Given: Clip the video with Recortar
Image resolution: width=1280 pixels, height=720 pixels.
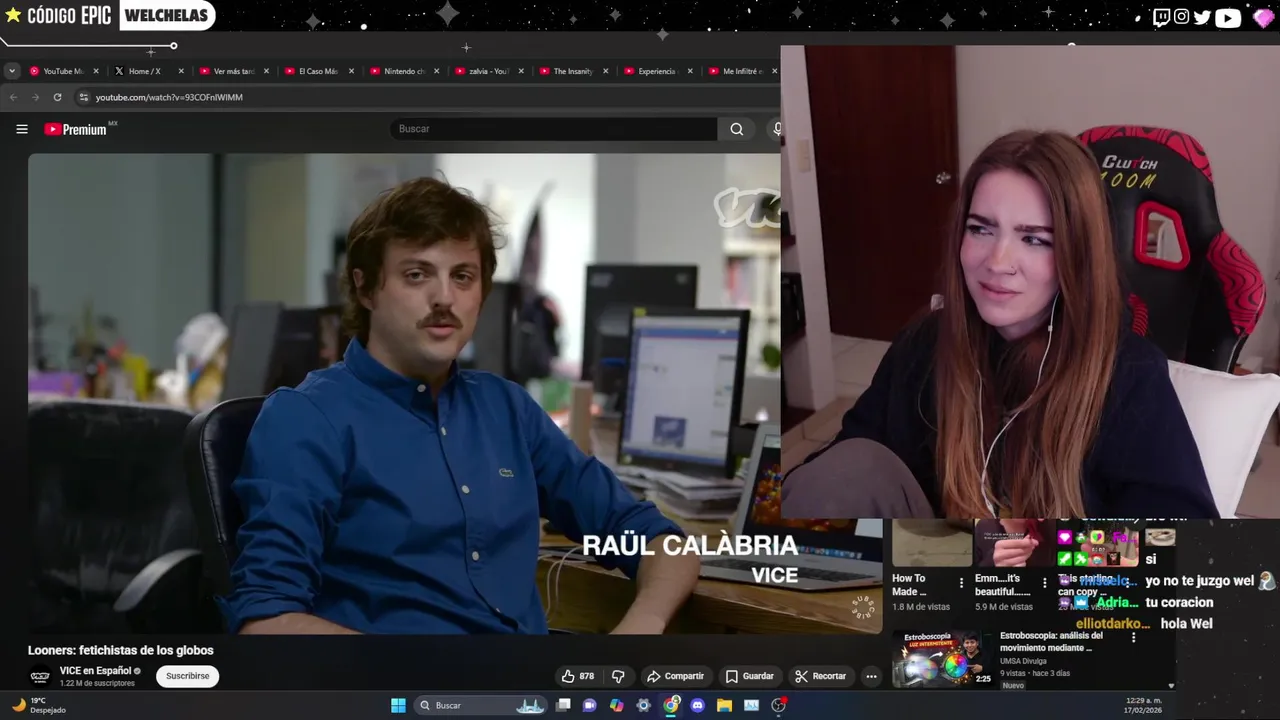Looking at the screenshot, I should pyautogui.click(x=820, y=676).
